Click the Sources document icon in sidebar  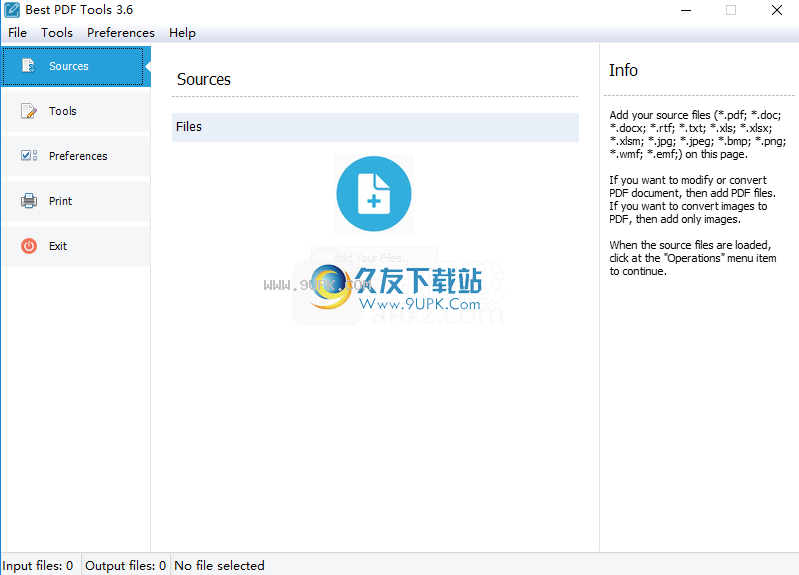29,66
